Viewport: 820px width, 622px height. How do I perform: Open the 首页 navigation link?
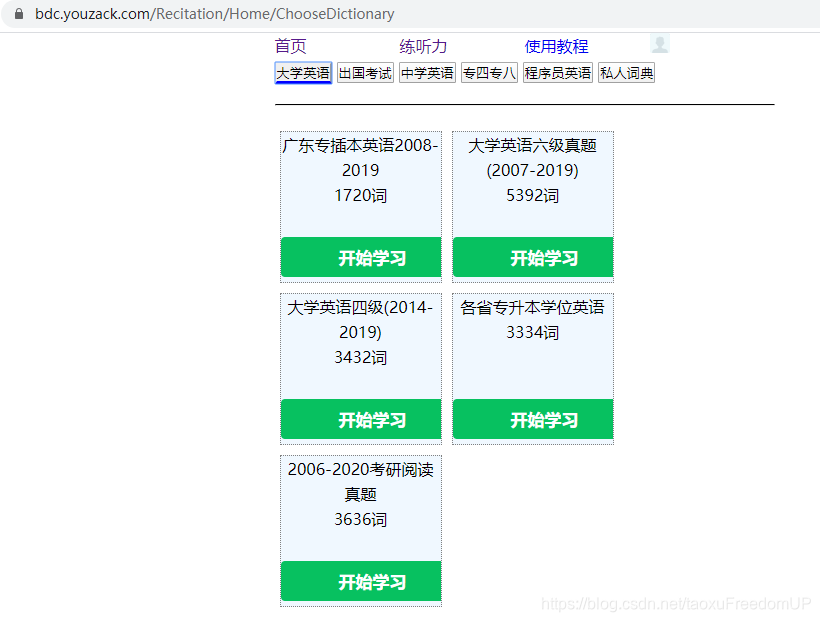point(288,45)
